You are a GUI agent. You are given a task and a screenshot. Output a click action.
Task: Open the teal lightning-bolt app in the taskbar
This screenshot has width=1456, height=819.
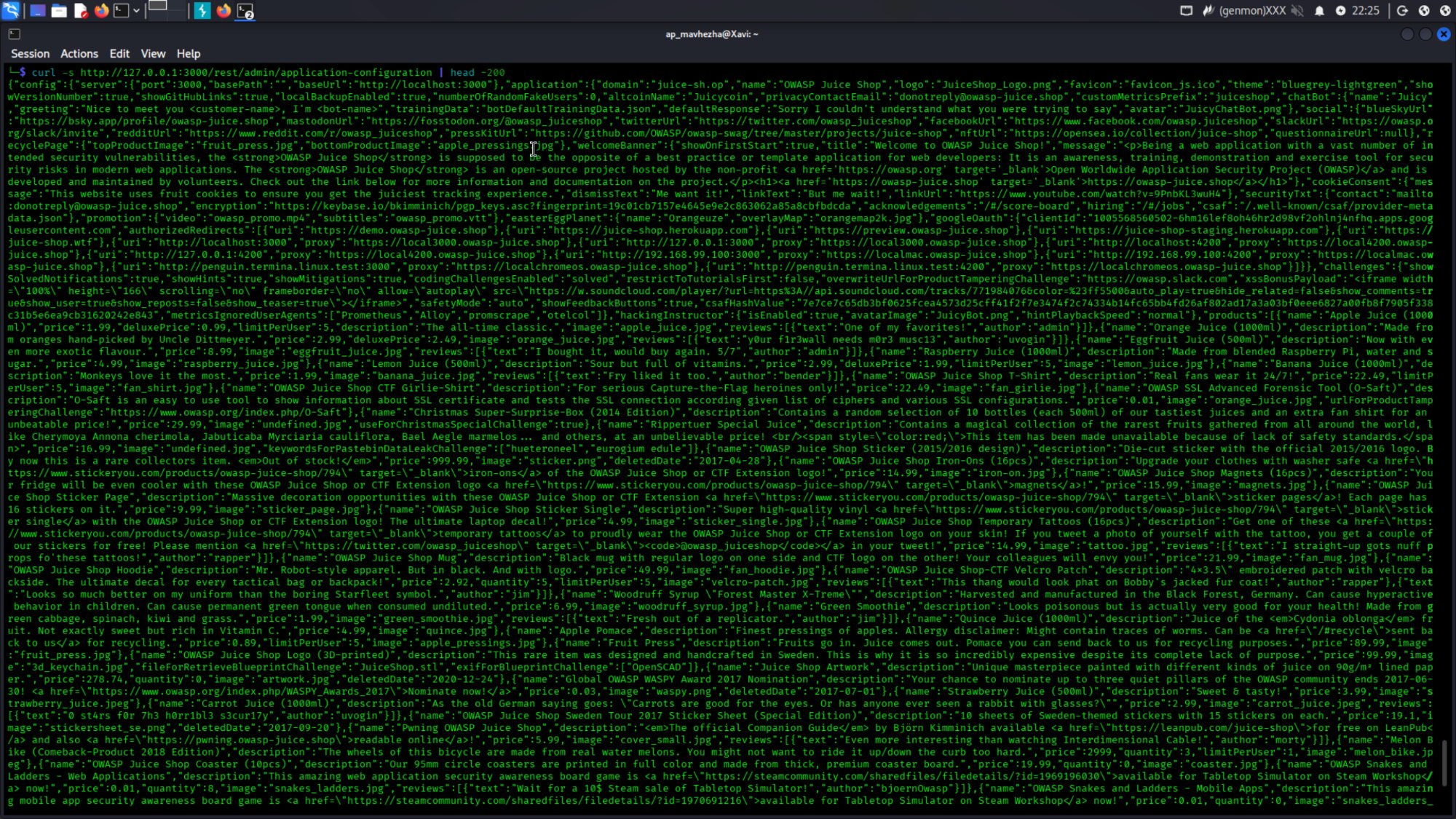202,11
